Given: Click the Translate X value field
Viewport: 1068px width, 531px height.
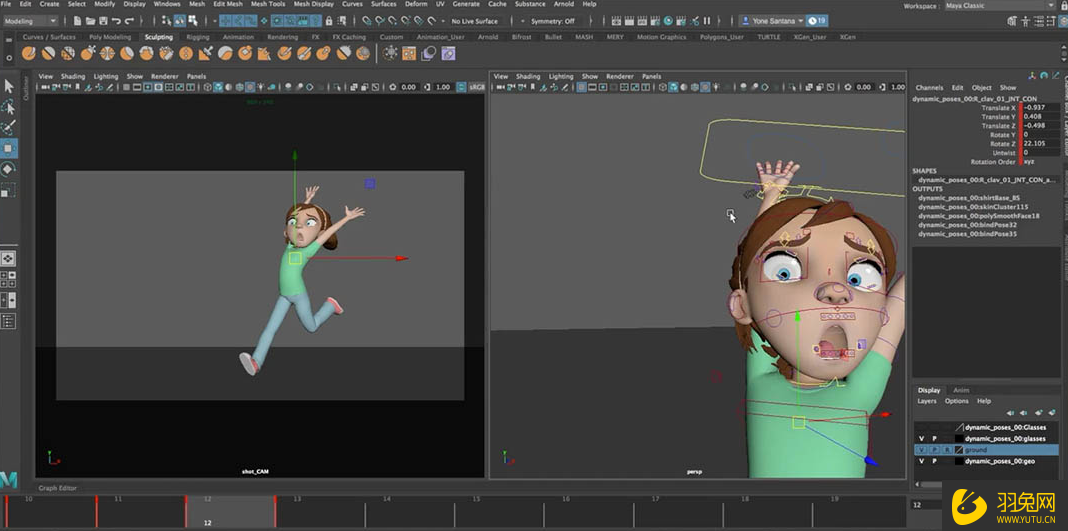Looking at the screenshot, I should pos(1040,108).
